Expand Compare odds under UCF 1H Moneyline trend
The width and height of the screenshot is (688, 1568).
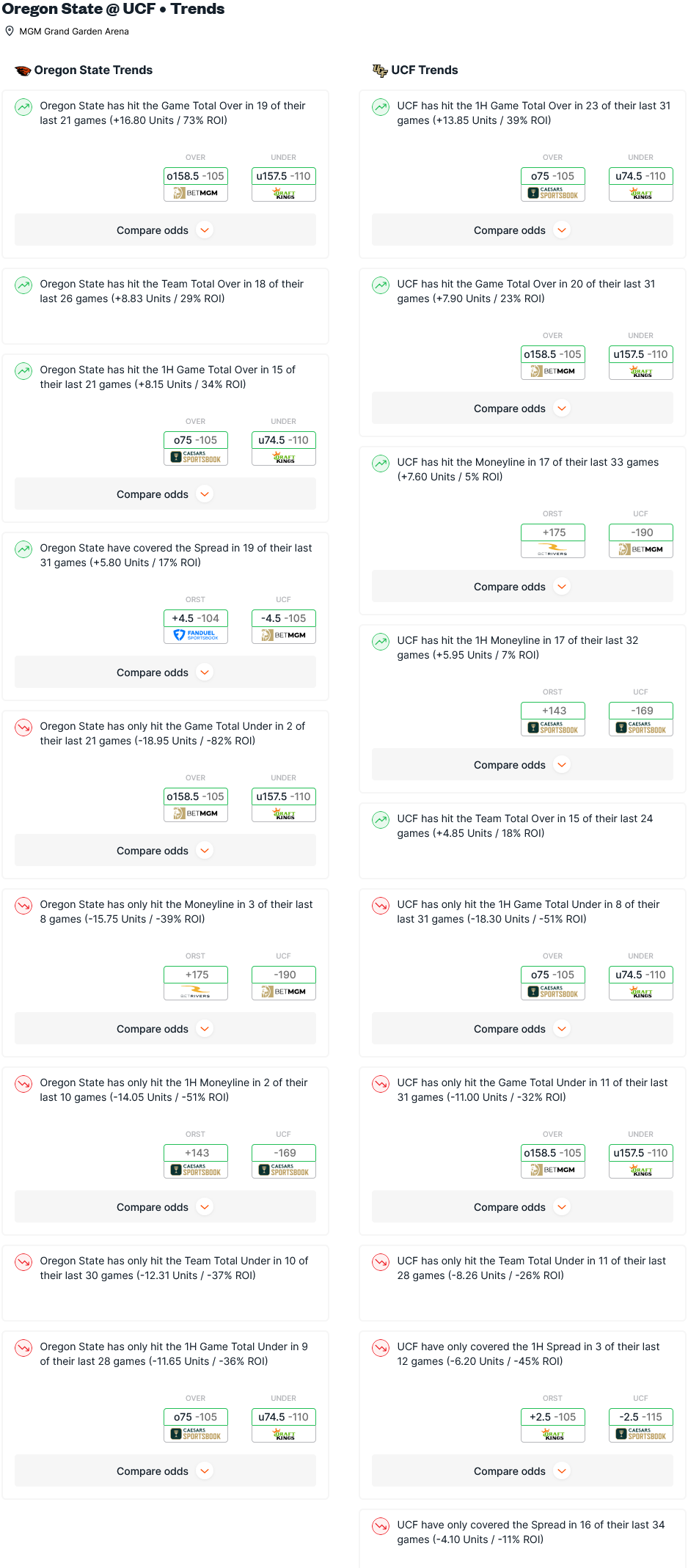point(522,765)
